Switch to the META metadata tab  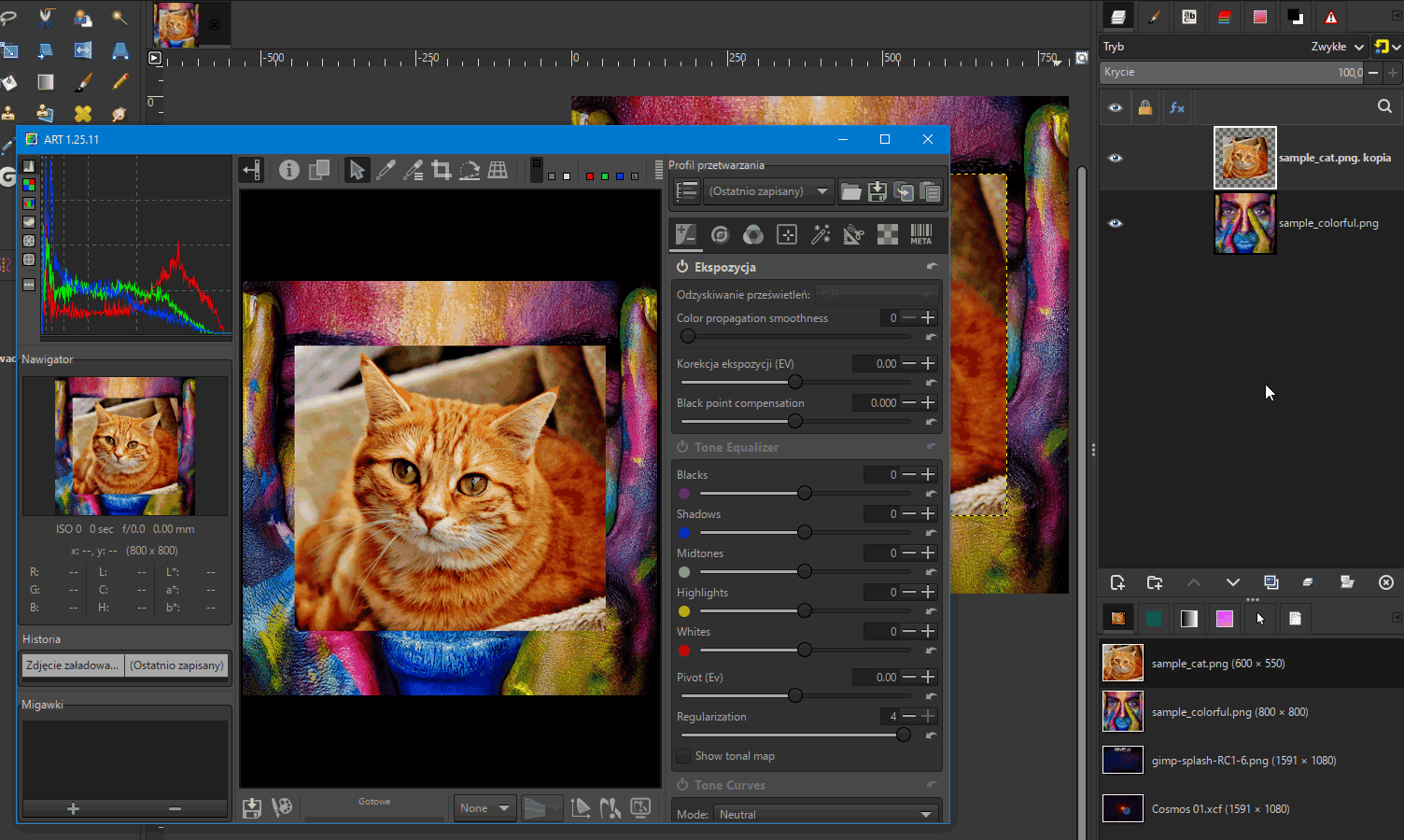[x=920, y=235]
